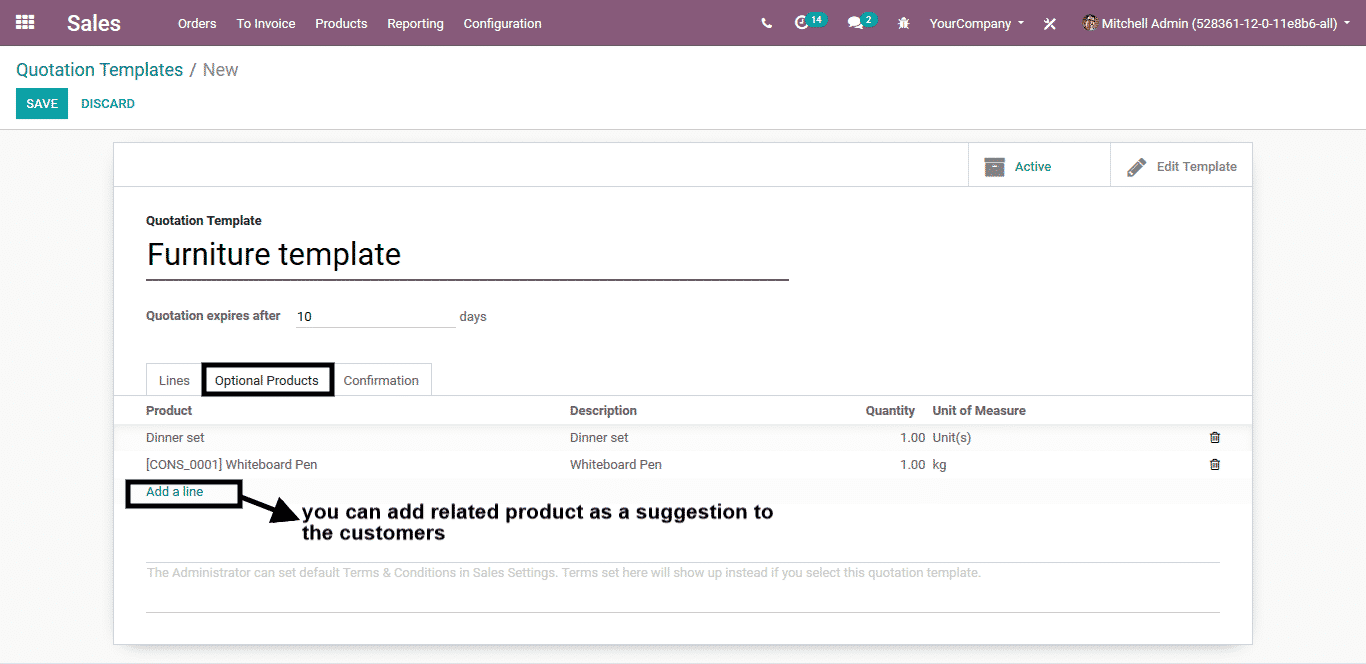
Task: Delete the Dinner set line
Action: point(1215,438)
